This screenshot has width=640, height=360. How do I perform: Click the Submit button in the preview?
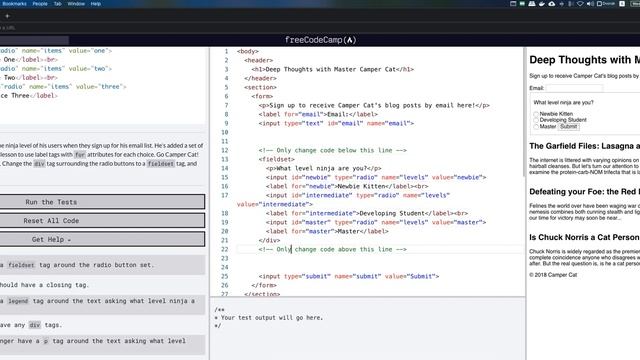click(569, 127)
